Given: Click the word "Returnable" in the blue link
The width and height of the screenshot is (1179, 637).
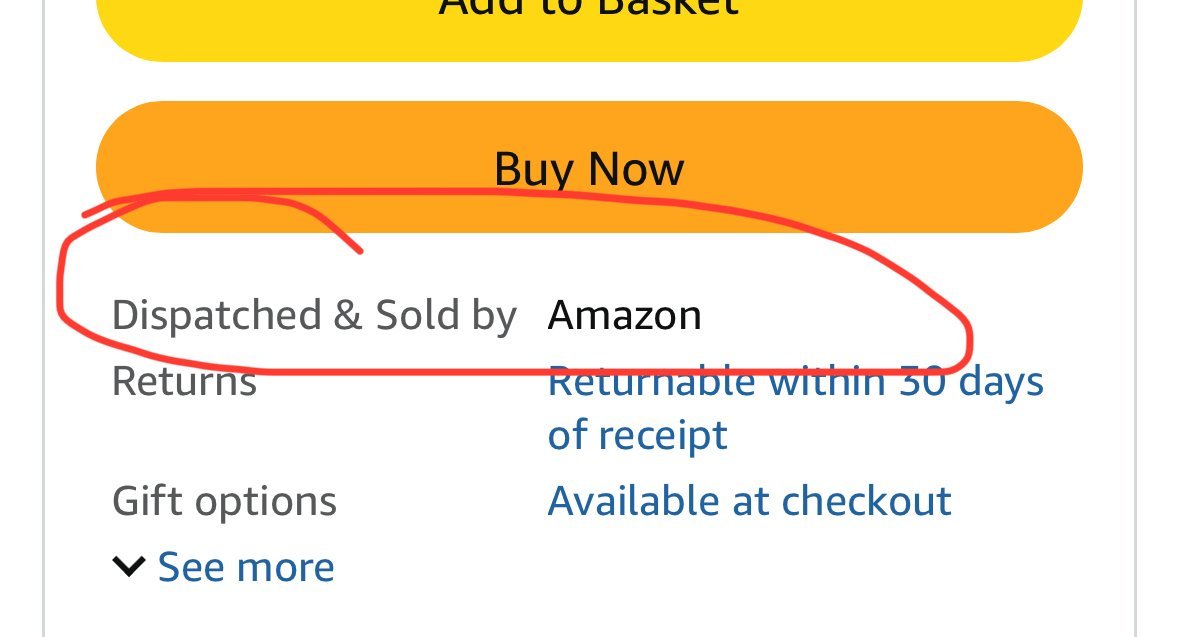Looking at the screenshot, I should (x=651, y=381).
